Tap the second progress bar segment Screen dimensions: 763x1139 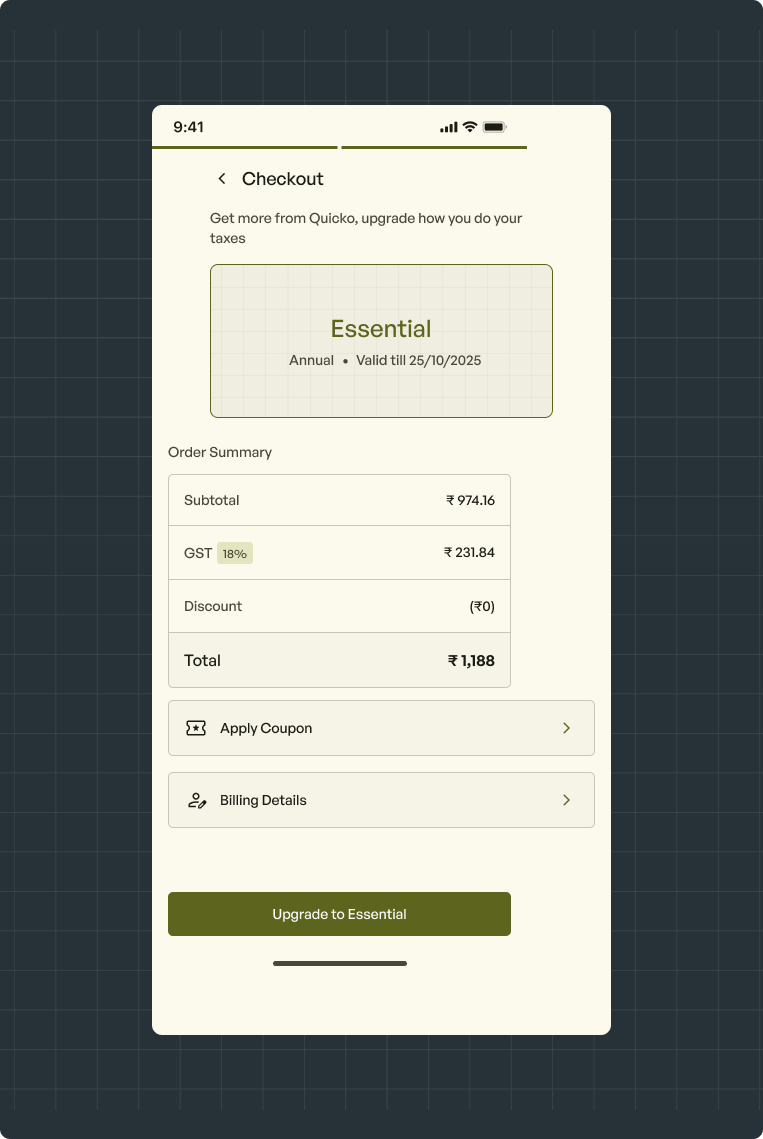434,147
